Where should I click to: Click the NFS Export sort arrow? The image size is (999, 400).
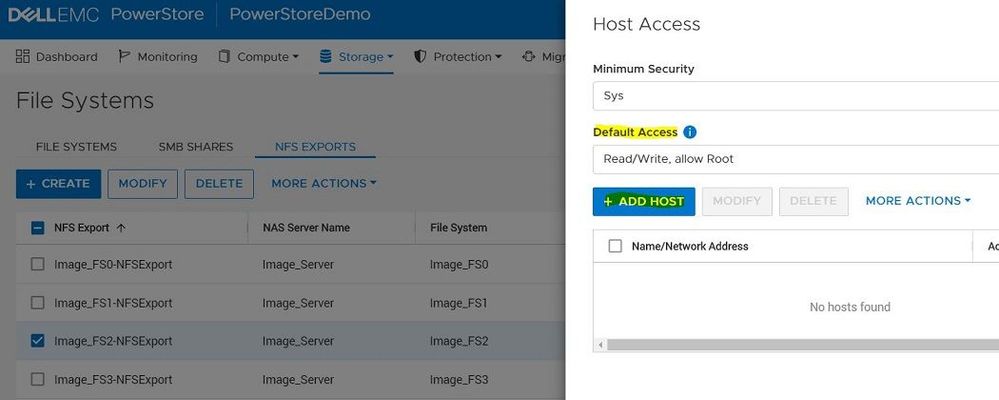tap(121, 228)
